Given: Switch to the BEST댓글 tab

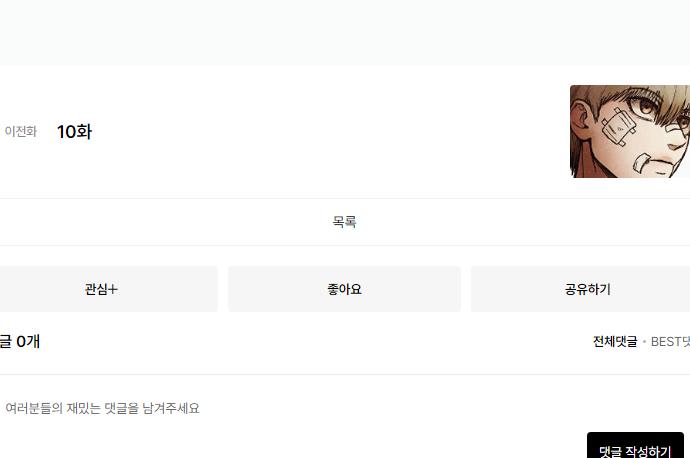Looking at the screenshot, I should click(670, 341).
